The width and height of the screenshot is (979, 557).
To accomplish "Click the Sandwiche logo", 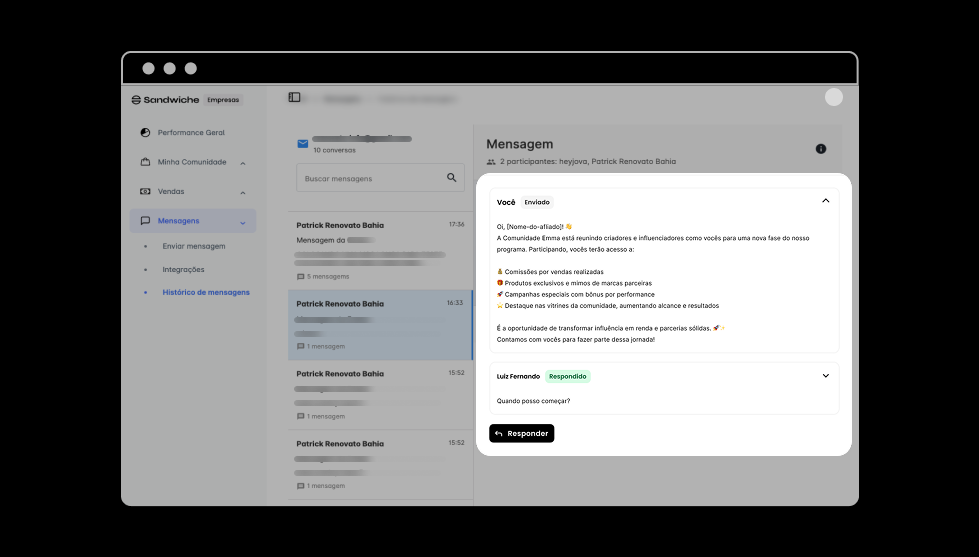I will click(x=165, y=100).
